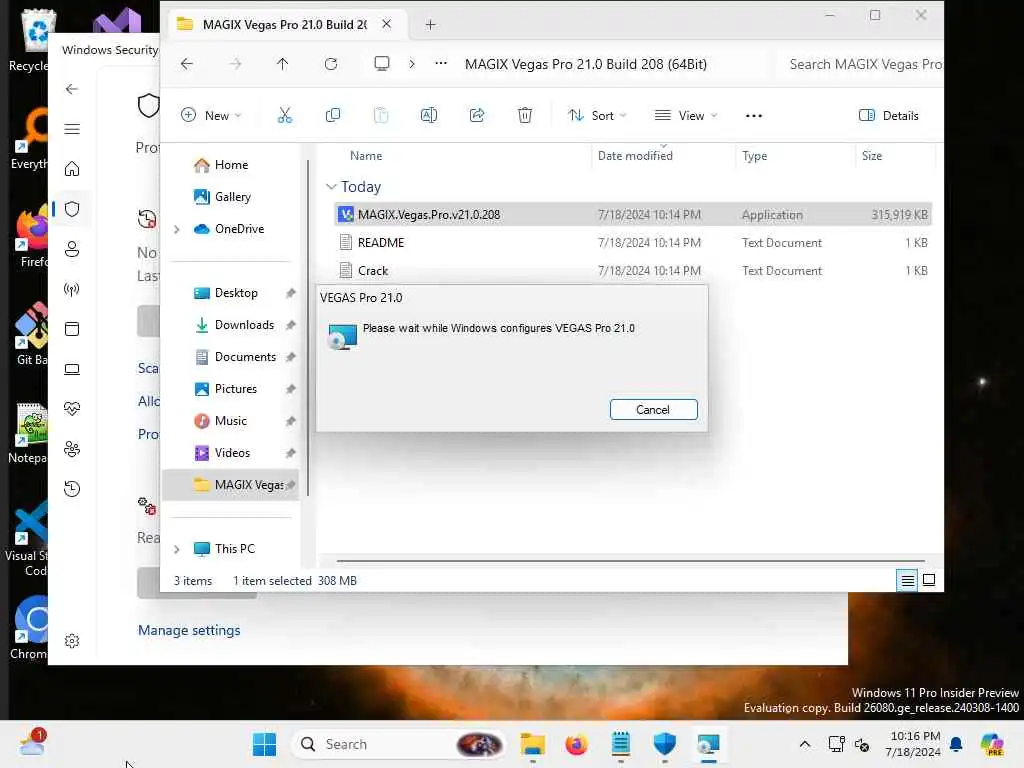Open Home page in Windows Security sidebar
1024x768 pixels.
(72, 169)
